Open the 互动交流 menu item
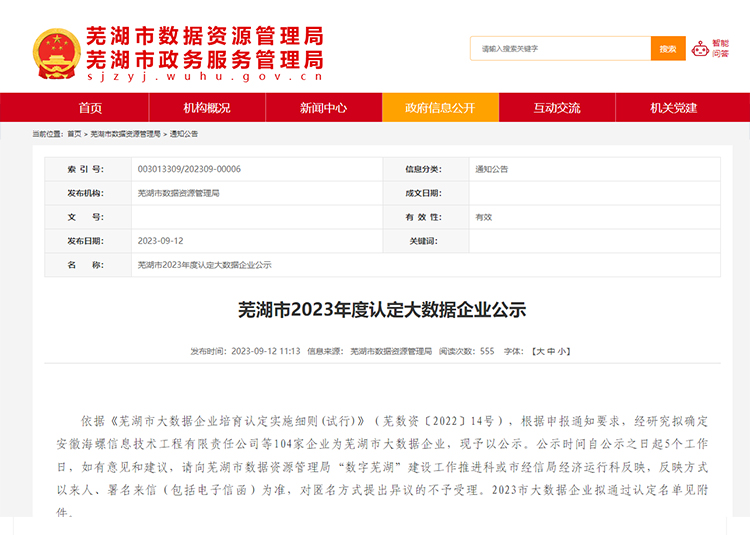 [557, 108]
